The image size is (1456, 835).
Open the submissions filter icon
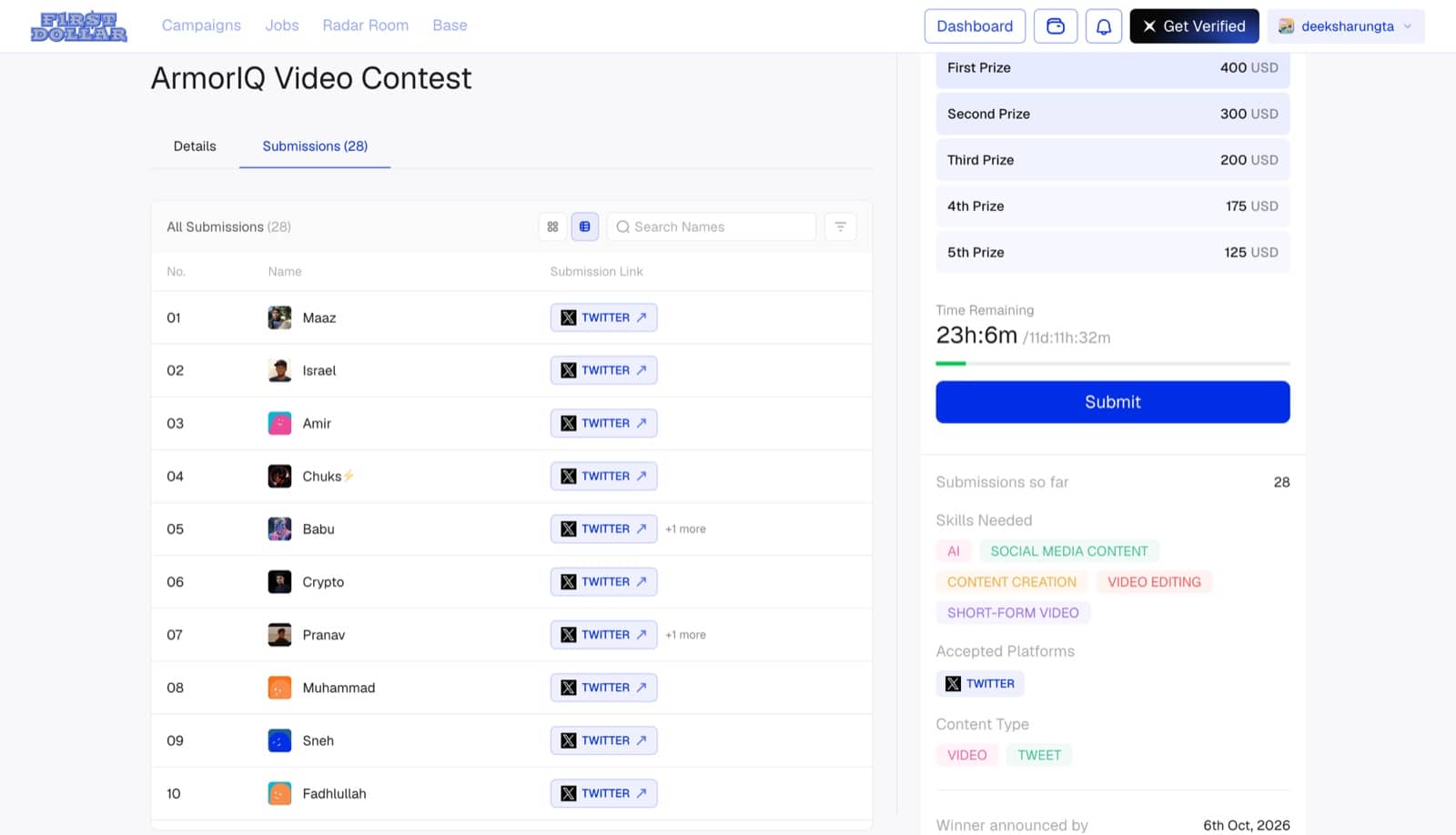840,226
